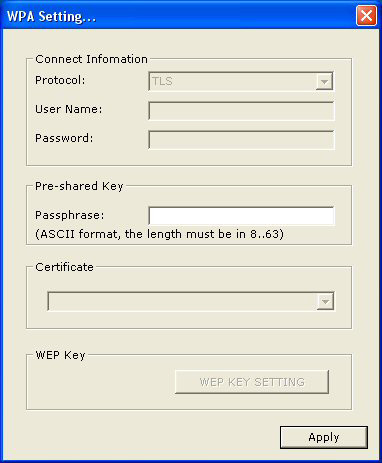Click the Pre-shared Key group heading

[79, 186]
